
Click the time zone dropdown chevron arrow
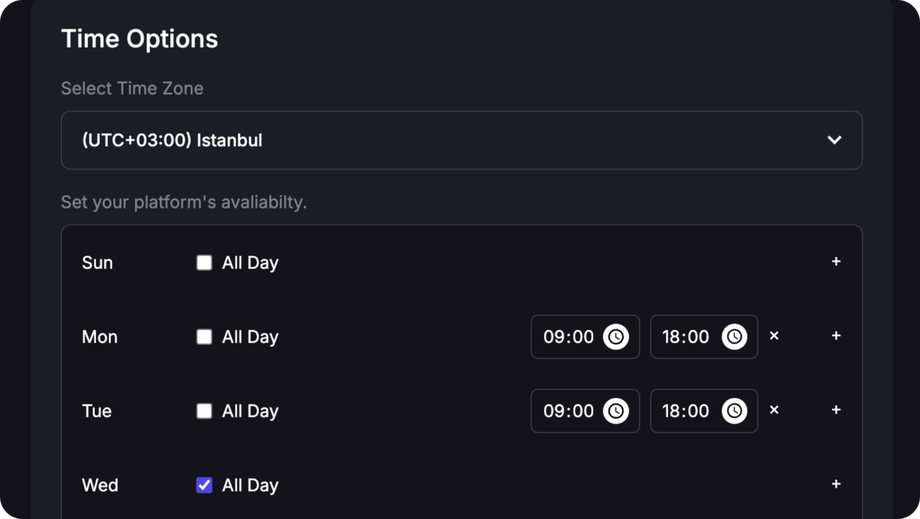(834, 140)
